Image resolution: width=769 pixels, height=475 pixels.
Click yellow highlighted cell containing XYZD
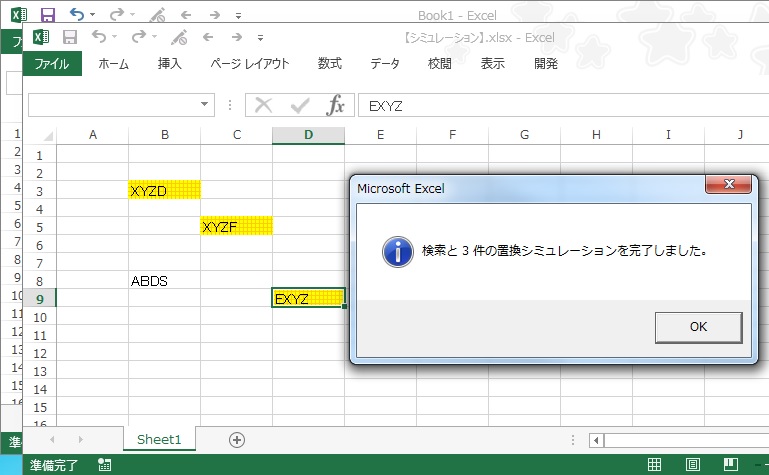[164, 190]
